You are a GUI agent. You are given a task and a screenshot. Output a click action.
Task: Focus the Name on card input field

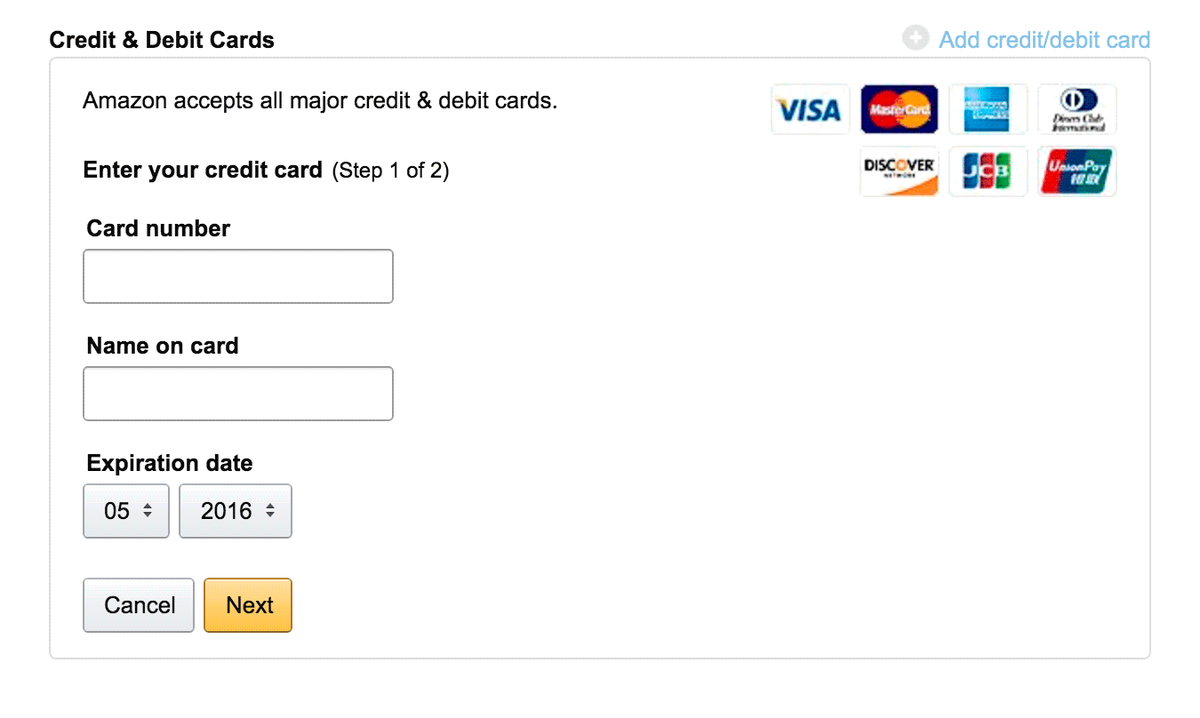238,393
